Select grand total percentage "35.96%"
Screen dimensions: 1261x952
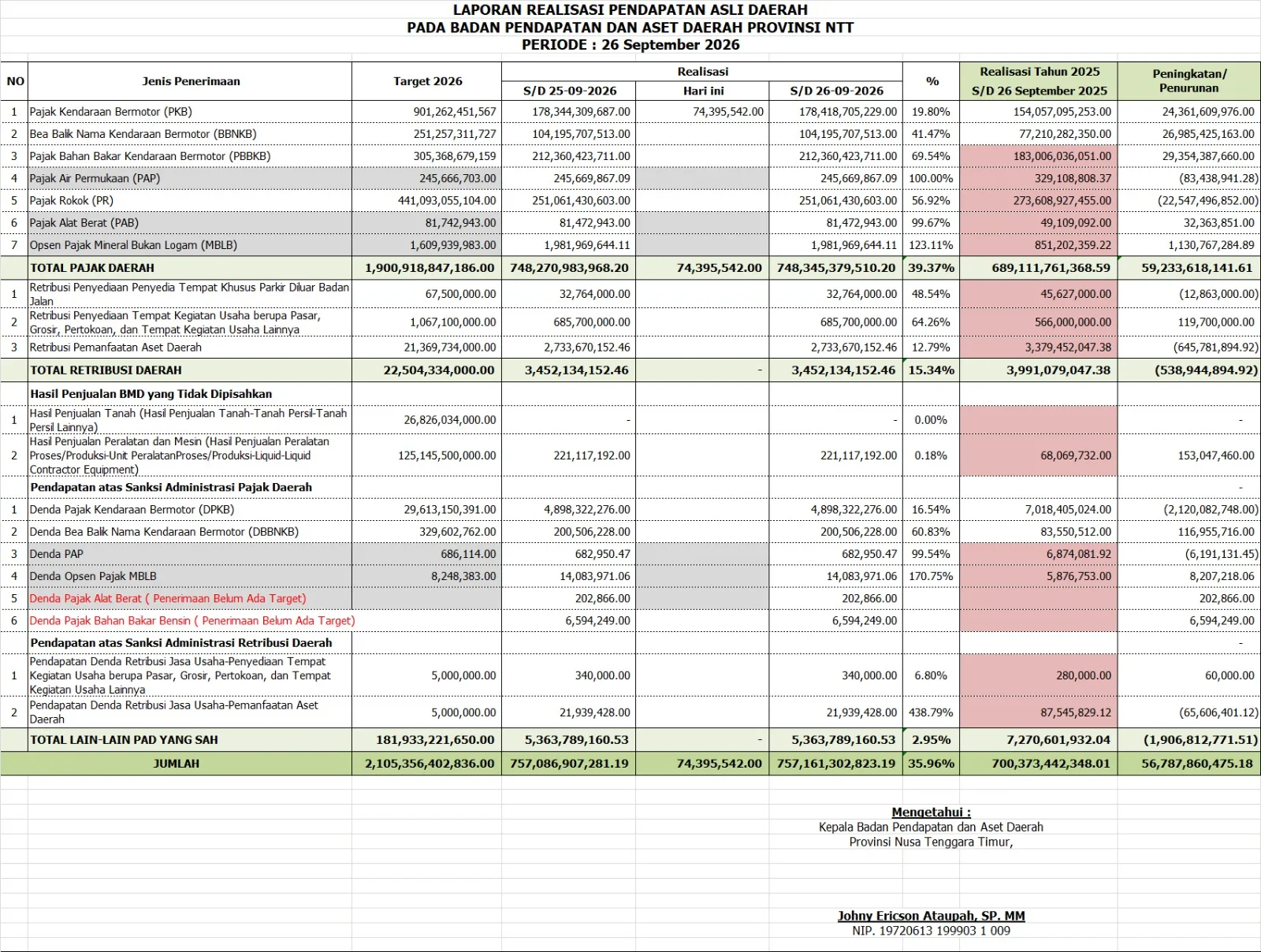click(932, 764)
